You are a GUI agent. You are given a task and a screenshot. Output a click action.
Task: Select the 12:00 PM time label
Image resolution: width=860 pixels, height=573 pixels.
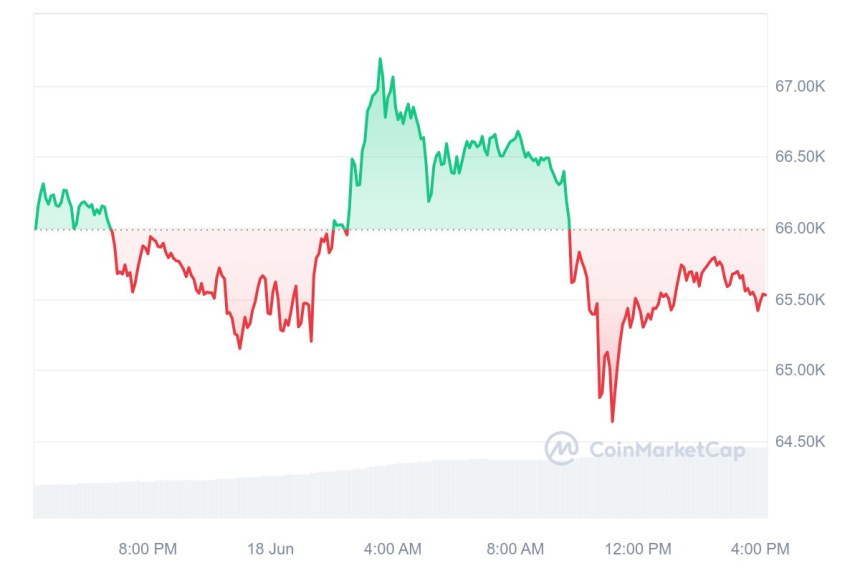pyautogui.click(x=640, y=549)
